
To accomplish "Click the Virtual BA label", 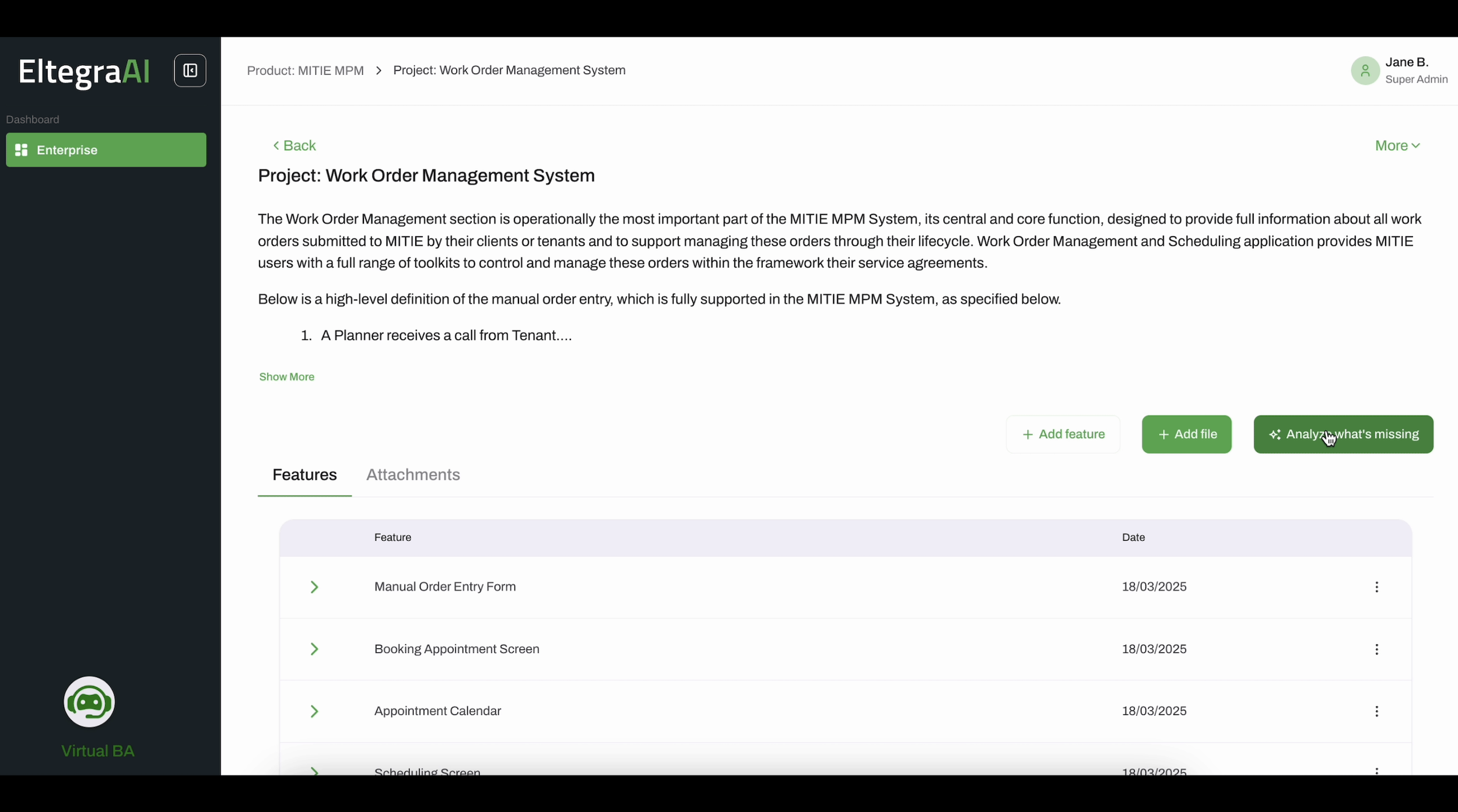I will (98, 751).
